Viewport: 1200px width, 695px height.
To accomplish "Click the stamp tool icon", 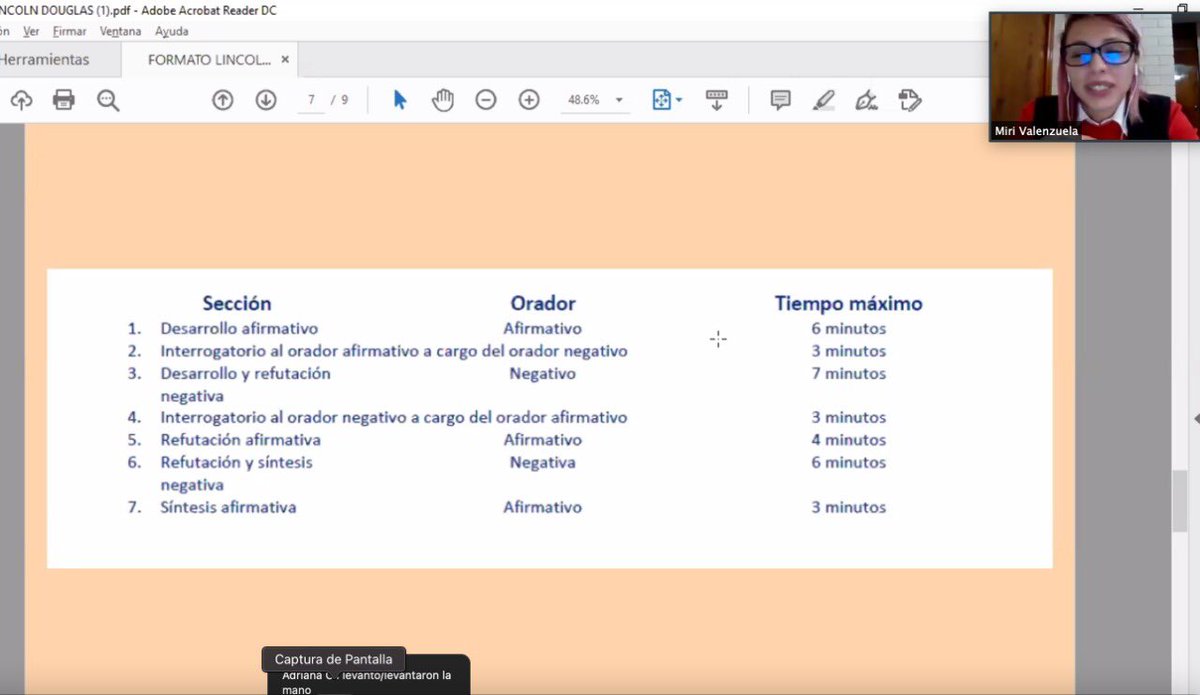I will pos(910,100).
